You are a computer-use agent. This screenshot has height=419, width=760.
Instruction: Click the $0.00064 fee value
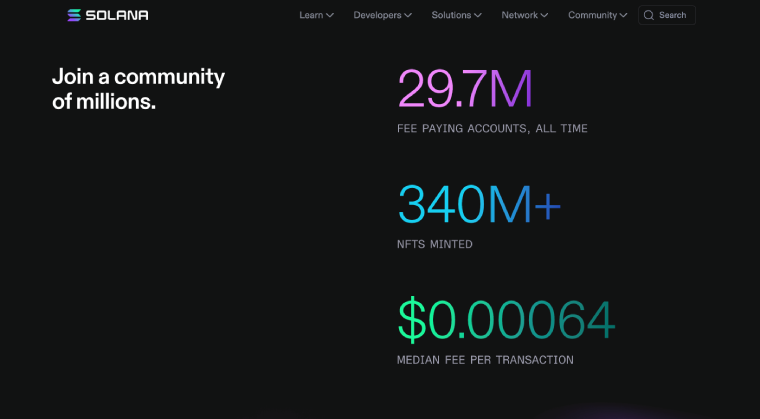506,320
